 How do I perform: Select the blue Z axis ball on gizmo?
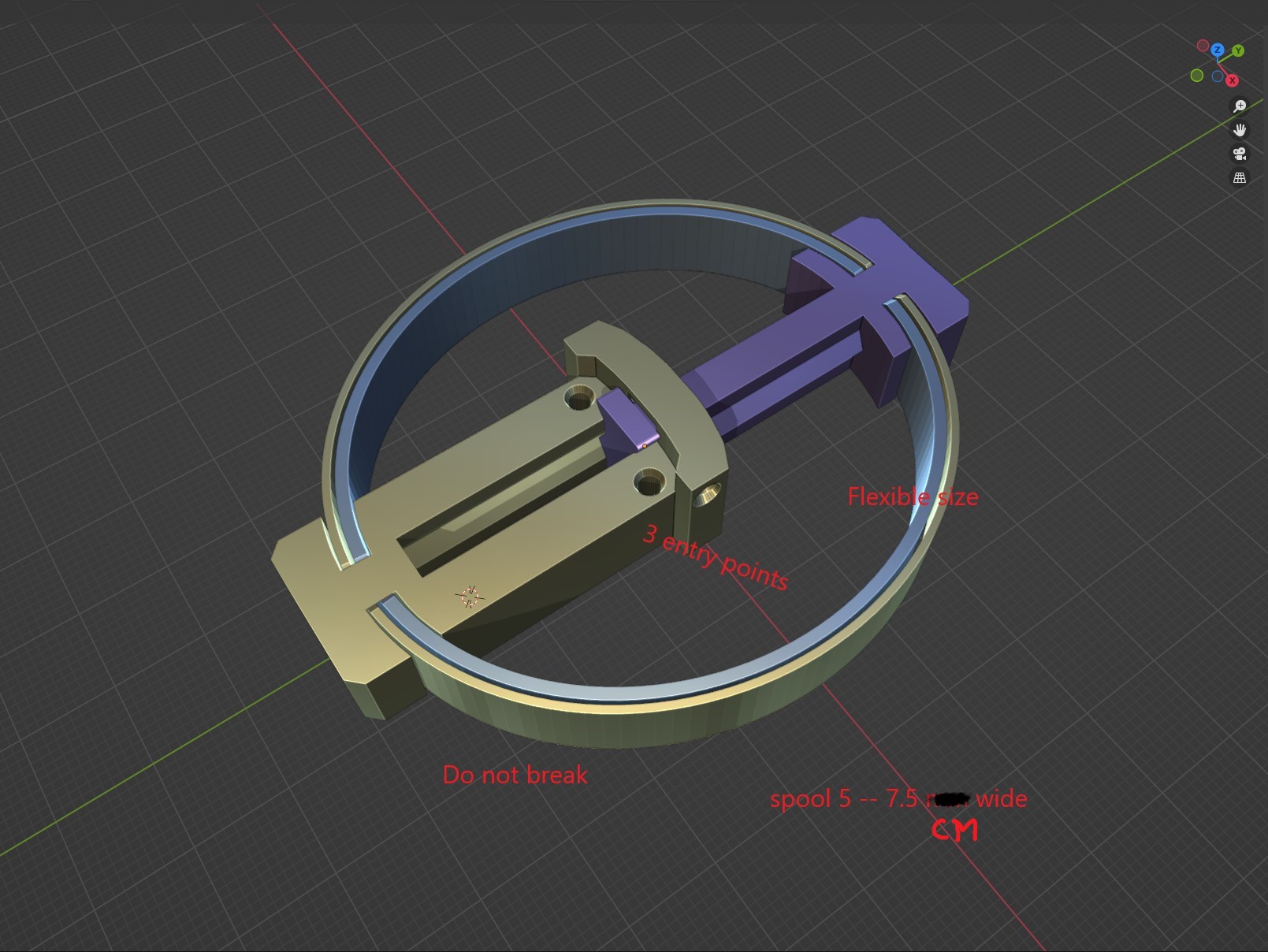coord(1217,50)
